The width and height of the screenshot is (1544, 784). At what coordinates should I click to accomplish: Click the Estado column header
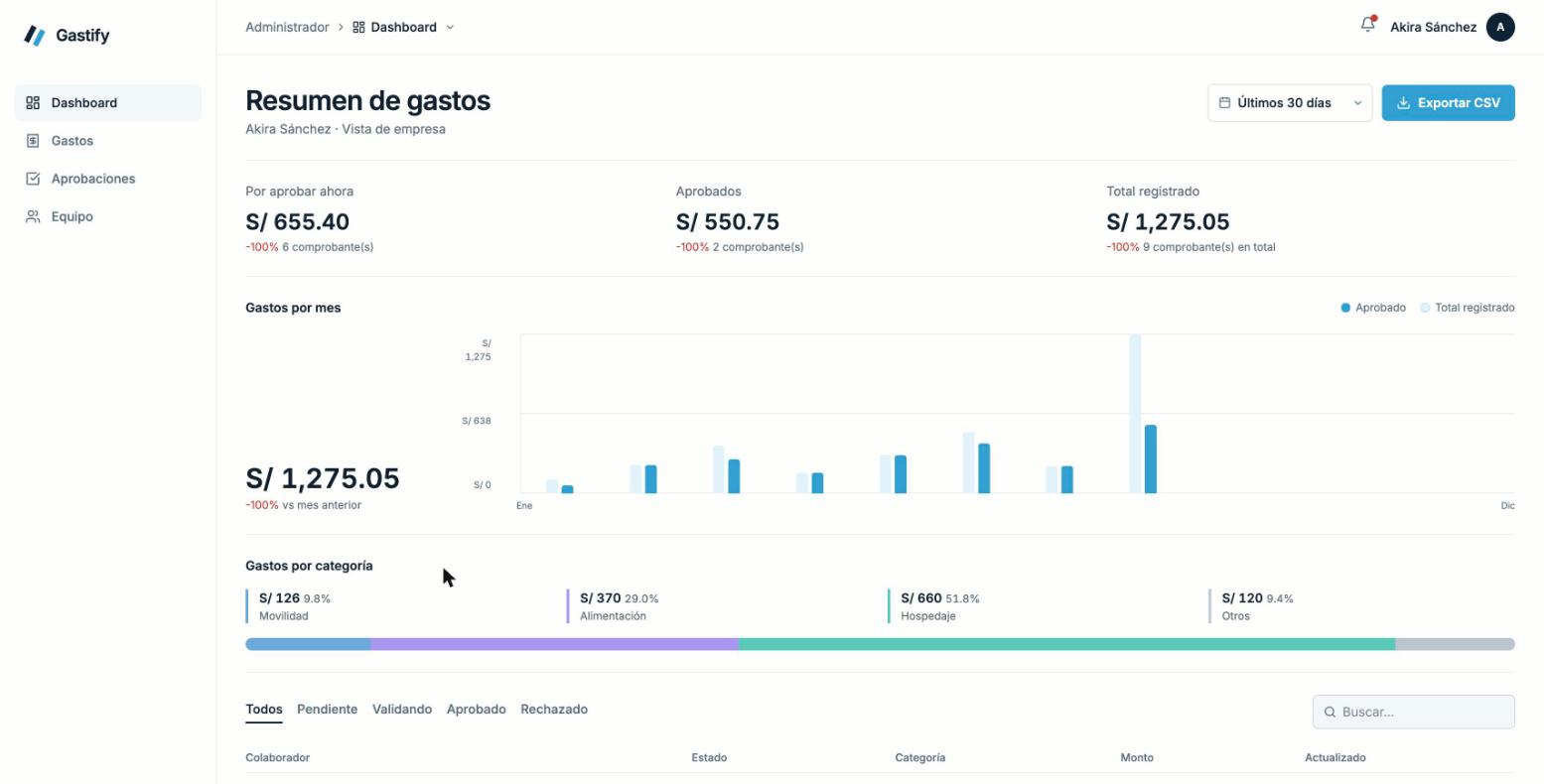pos(709,757)
